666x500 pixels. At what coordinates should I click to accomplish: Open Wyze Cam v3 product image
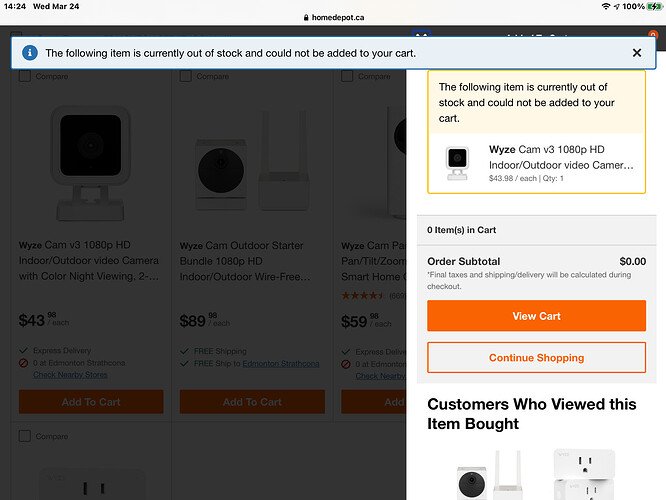point(90,164)
